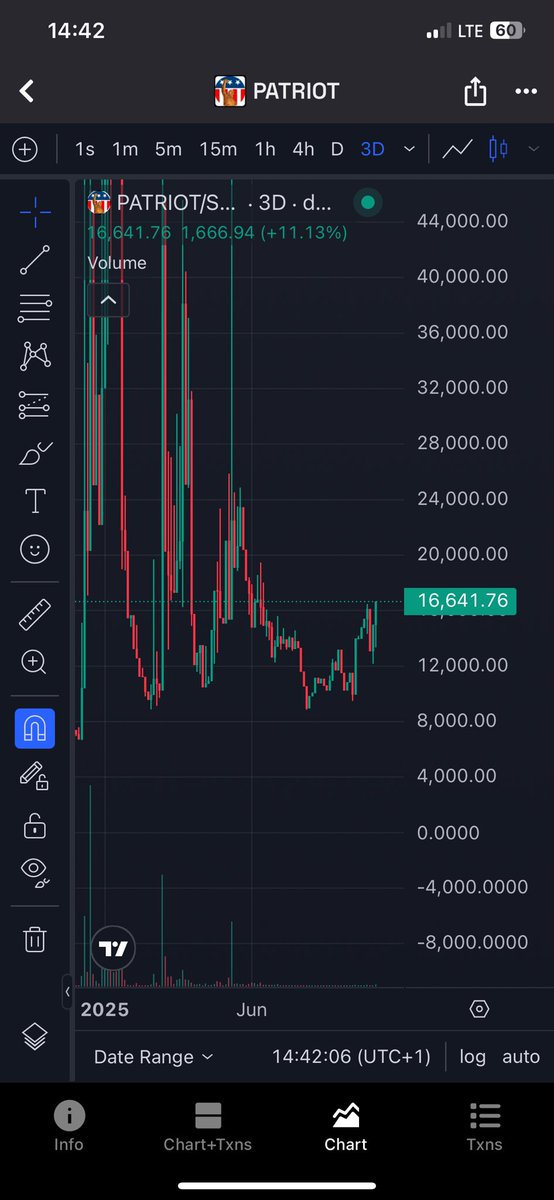
Task: Delete drawings with the trash icon
Action: coord(35,939)
